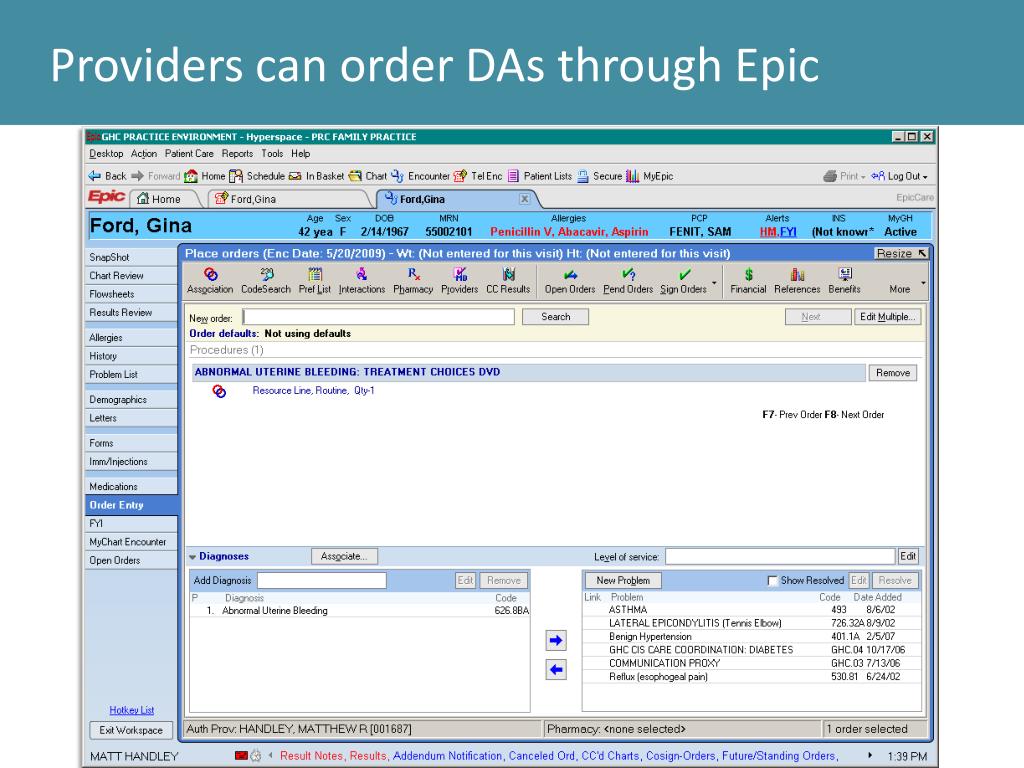Select the ASTHMA problem row
Image resolution: width=1024 pixels, height=768 pixels.
pyautogui.click(x=751, y=610)
